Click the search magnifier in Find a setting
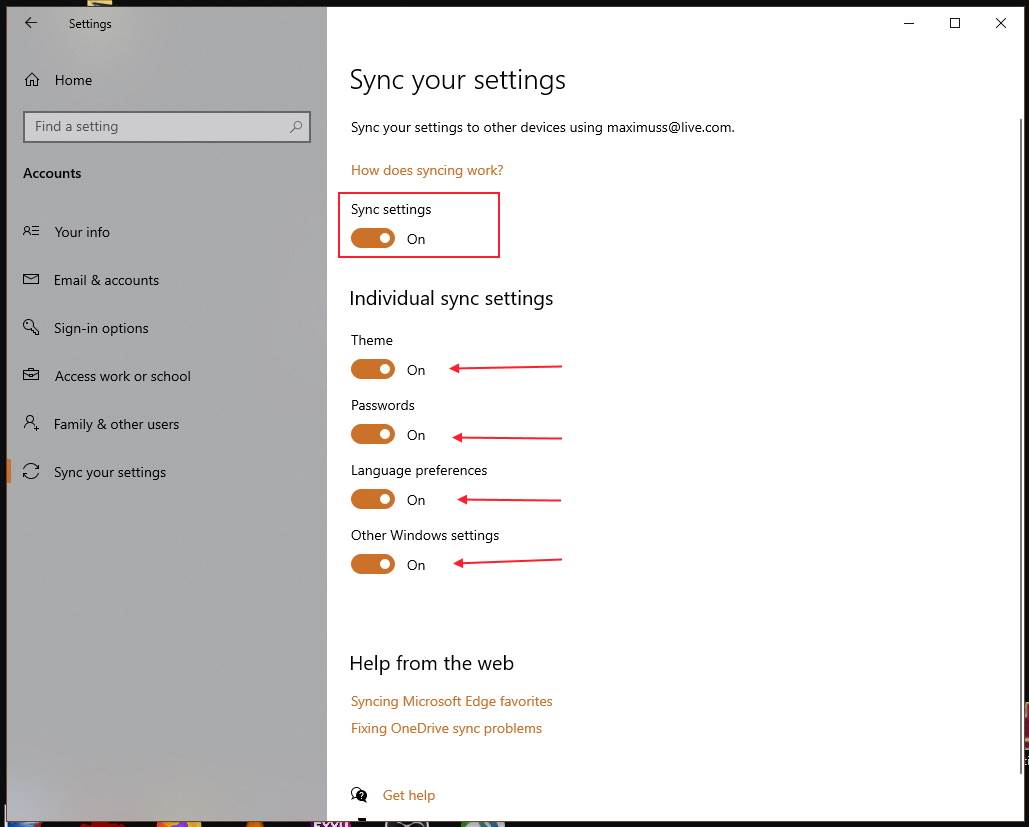The width and height of the screenshot is (1029, 827). pyautogui.click(x=296, y=127)
